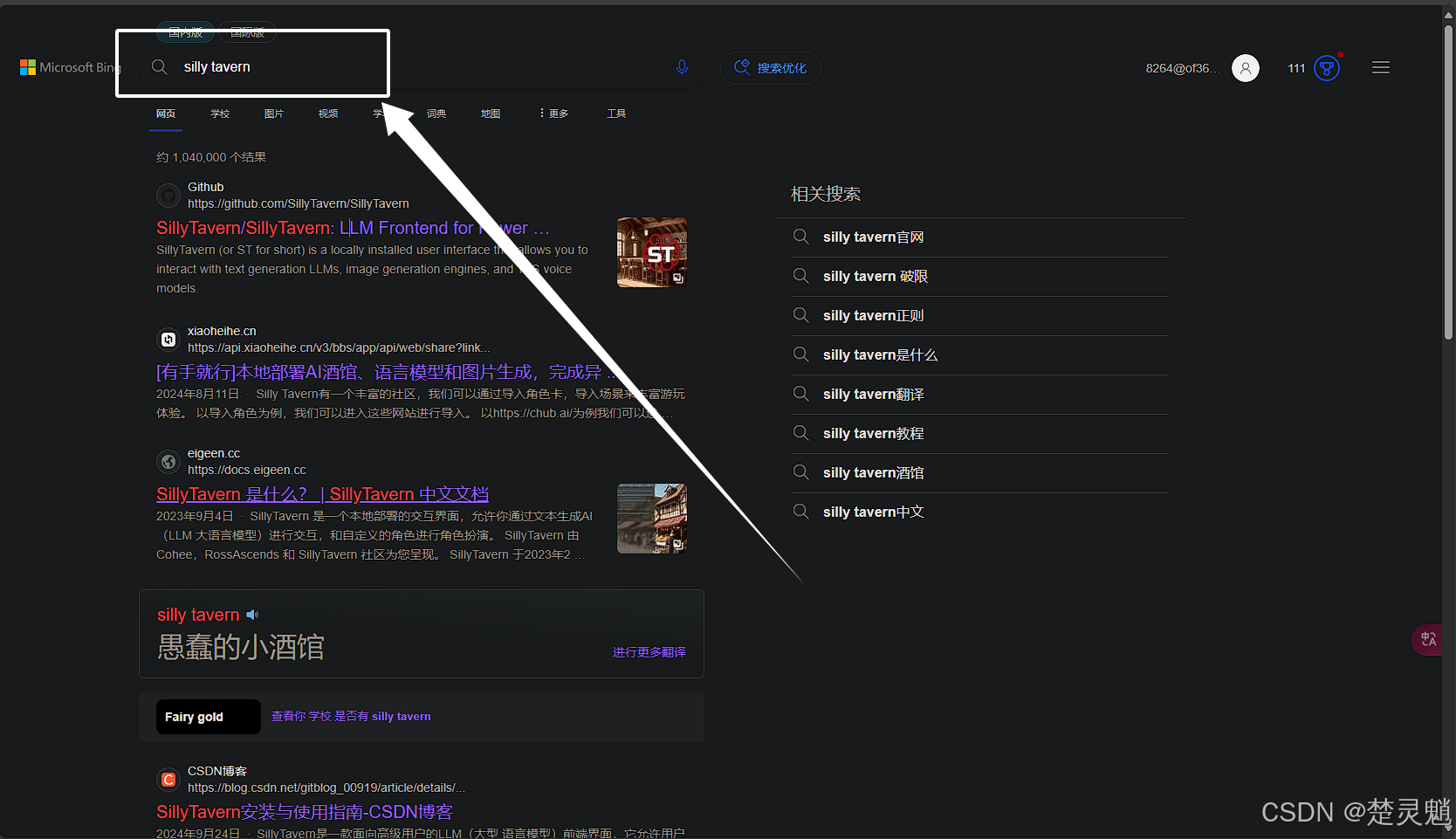Click the docs.eigeen.cc URL text

[x=247, y=470]
